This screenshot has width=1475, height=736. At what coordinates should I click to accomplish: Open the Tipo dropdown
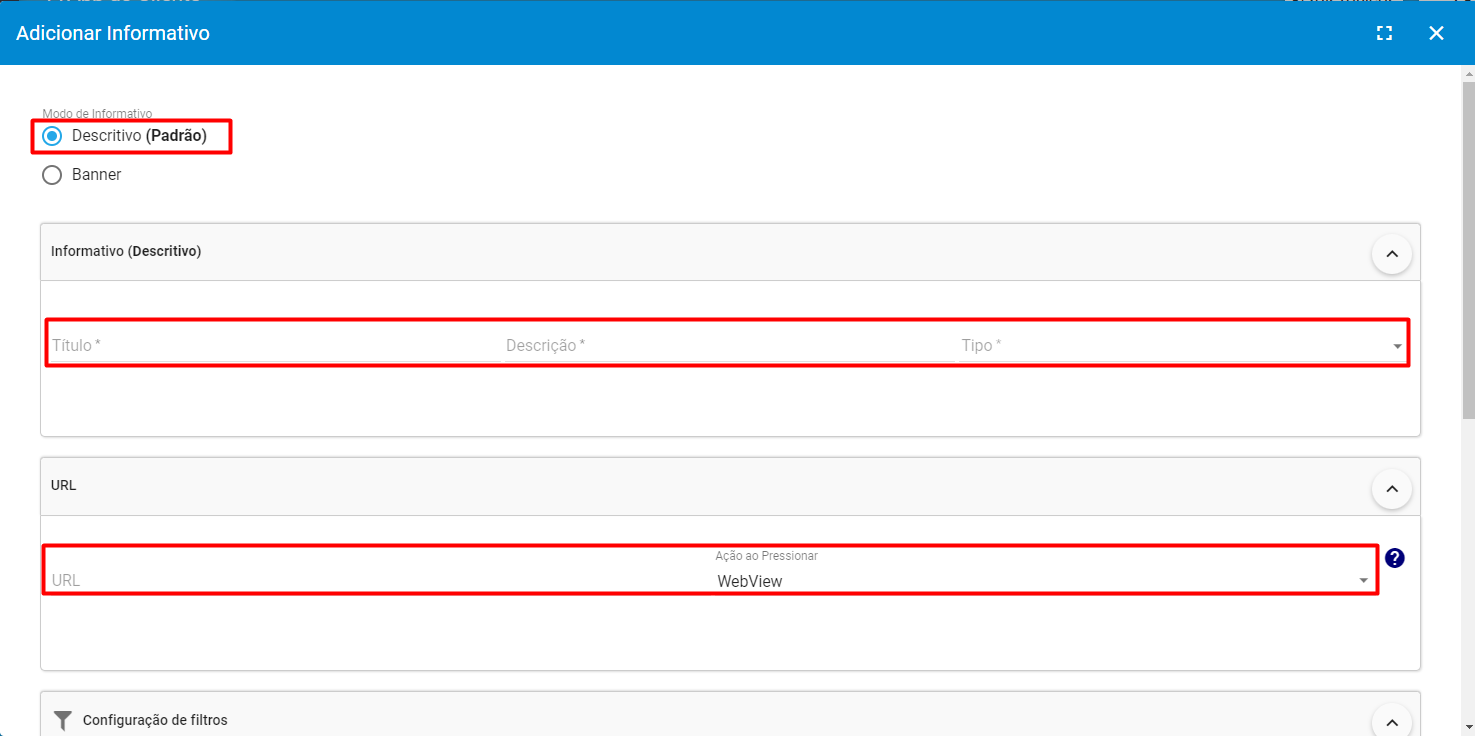[1182, 346]
